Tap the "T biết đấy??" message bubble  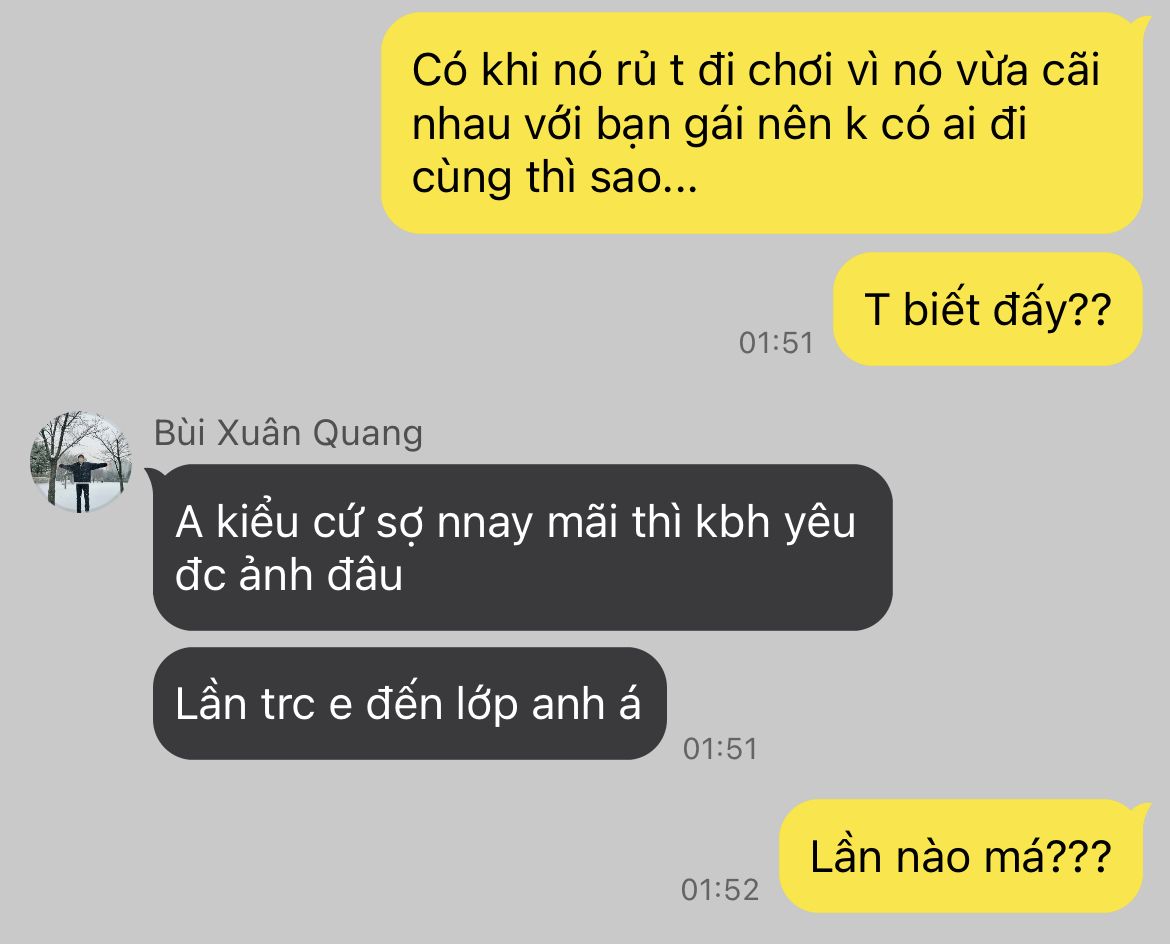(x=987, y=309)
